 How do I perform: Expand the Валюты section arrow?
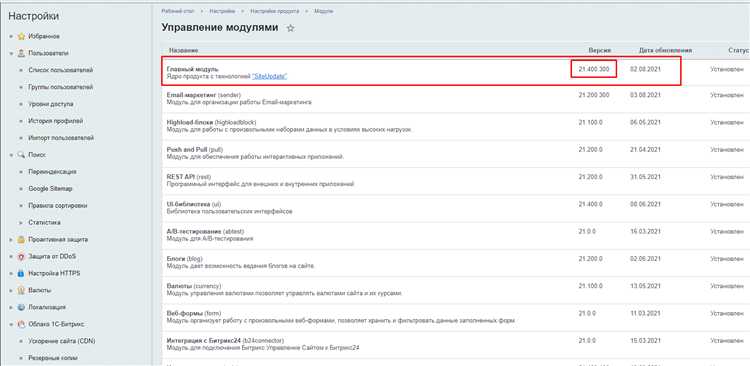pos(11,291)
